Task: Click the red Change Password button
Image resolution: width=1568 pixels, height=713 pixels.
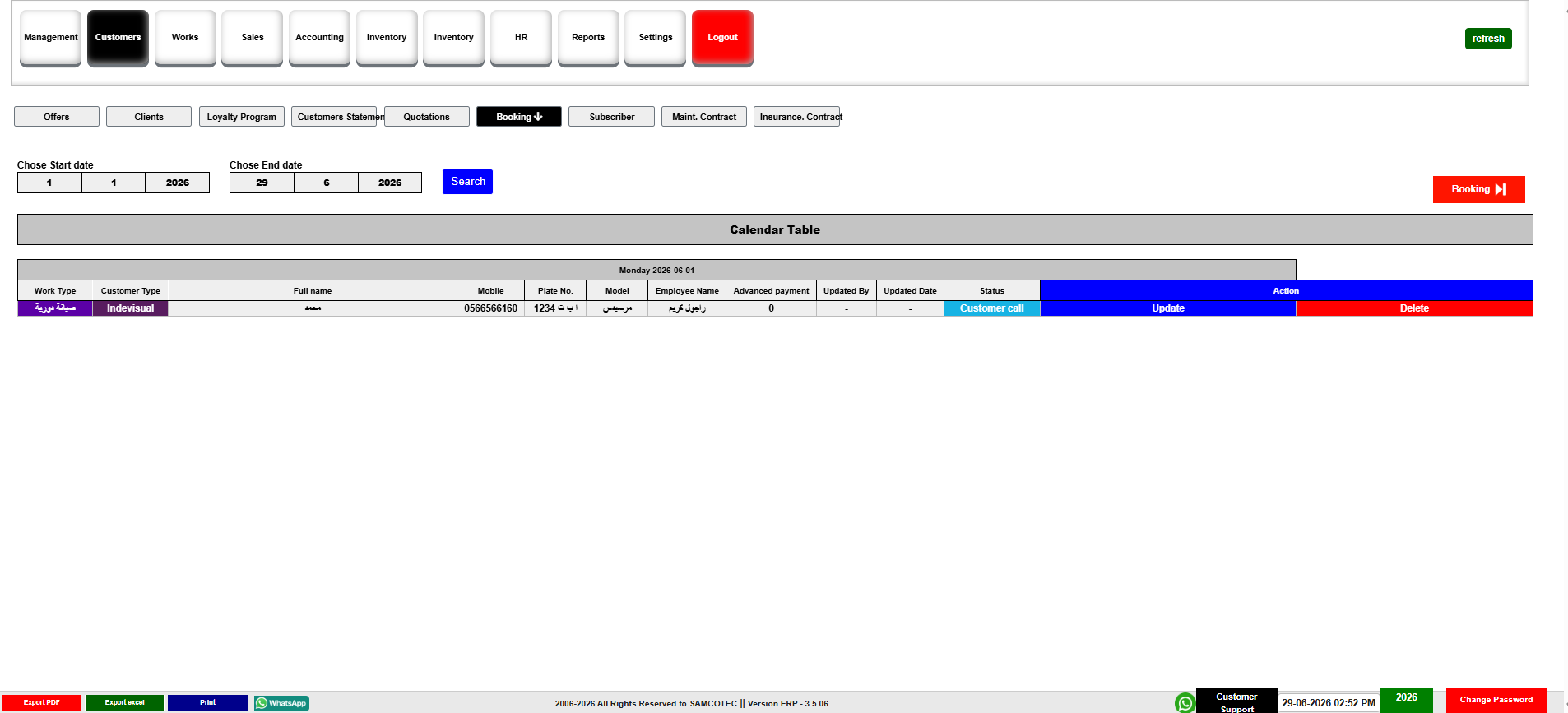Action: [x=1496, y=700]
